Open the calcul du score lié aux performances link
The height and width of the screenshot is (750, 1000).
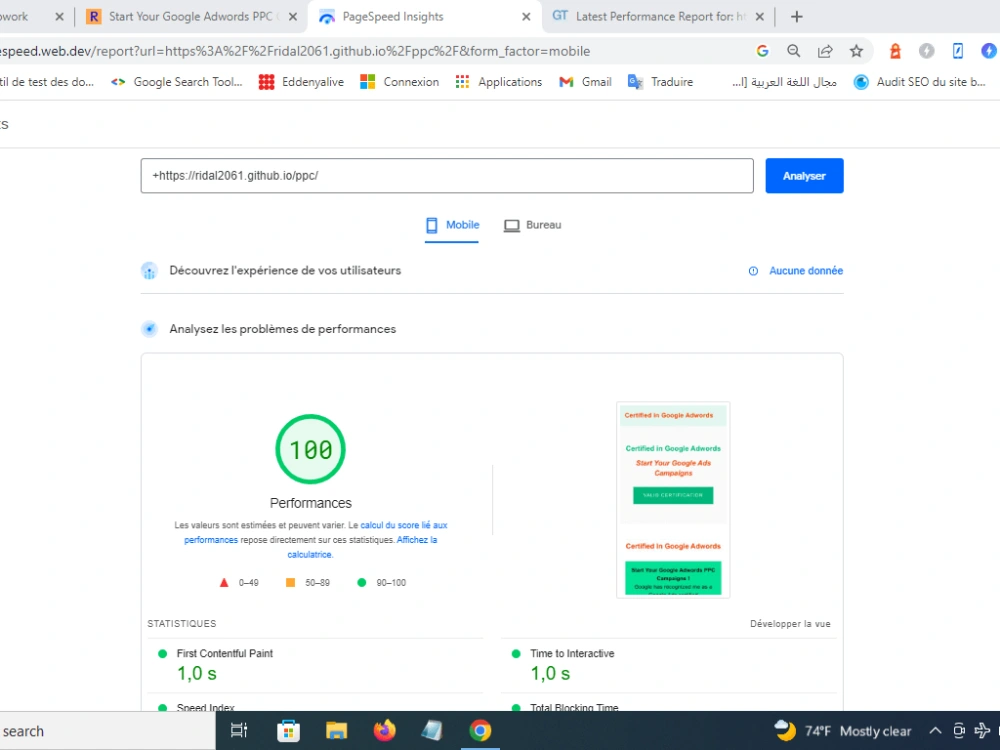click(x=316, y=533)
